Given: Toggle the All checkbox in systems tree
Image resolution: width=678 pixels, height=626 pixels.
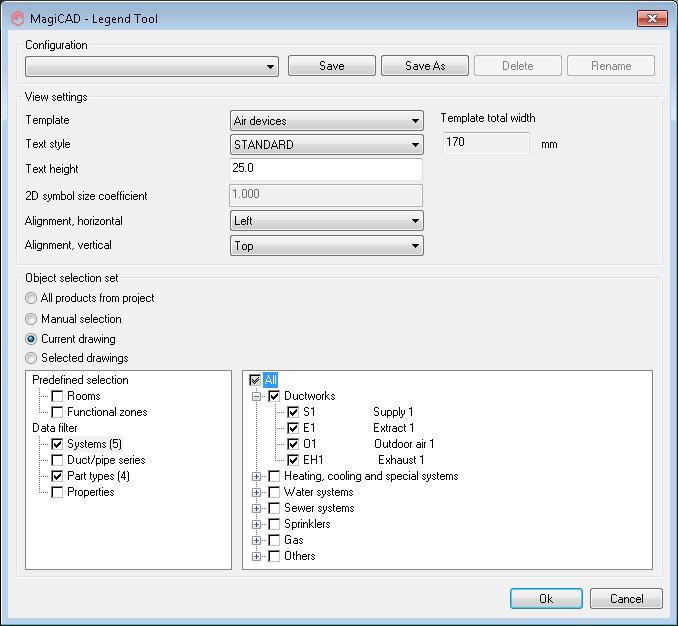Looking at the screenshot, I should tap(255, 380).
